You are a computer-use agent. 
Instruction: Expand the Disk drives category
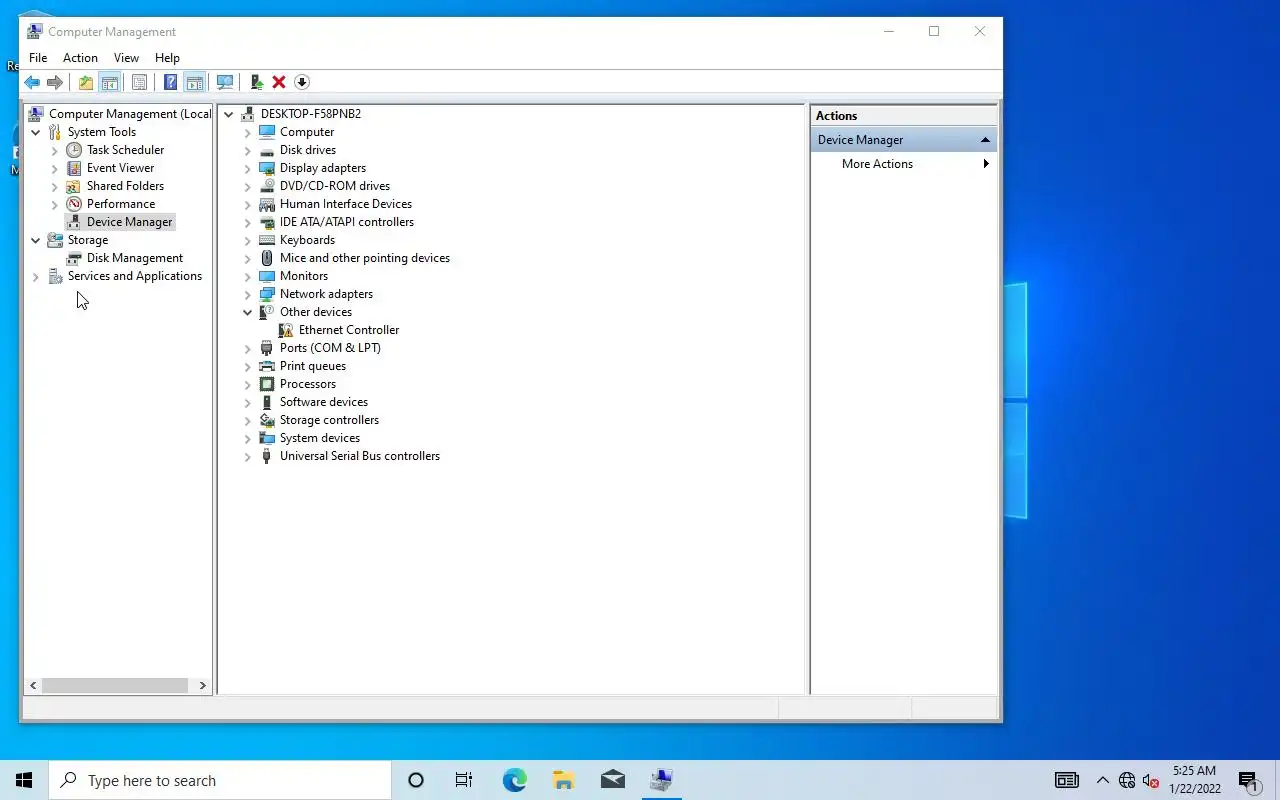point(248,150)
